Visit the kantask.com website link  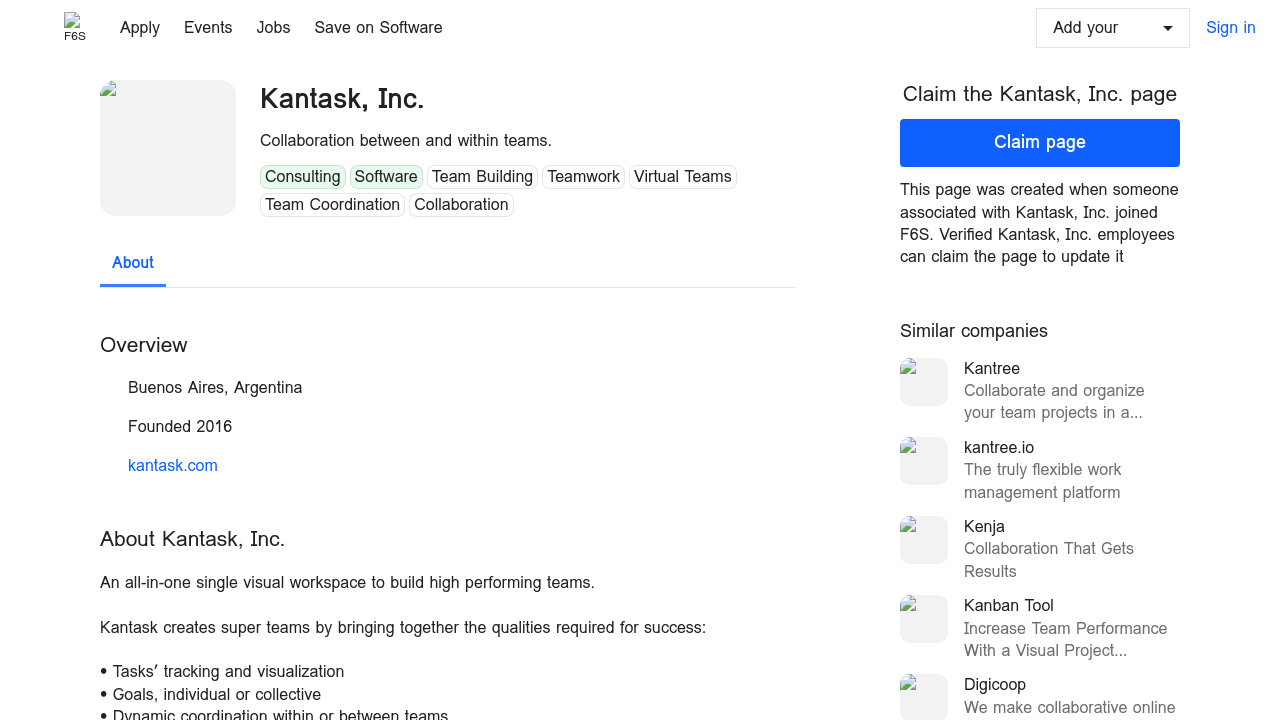coord(173,466)
